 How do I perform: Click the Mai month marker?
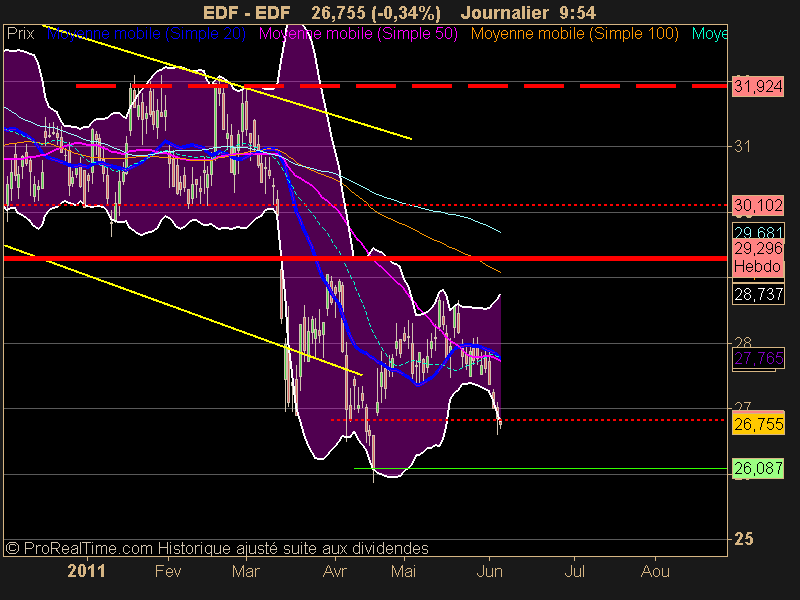pos(403,571)
